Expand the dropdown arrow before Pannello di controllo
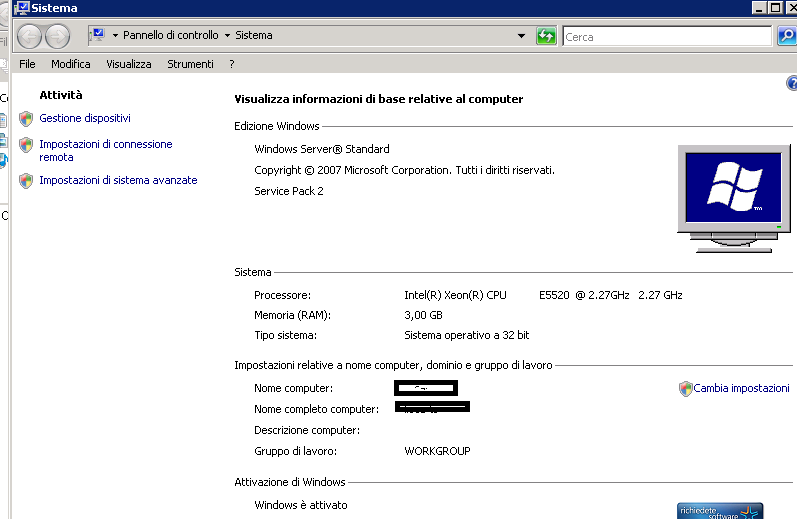Screen dimensions: 797x519 pyautogui.click(x=115, y=36)
